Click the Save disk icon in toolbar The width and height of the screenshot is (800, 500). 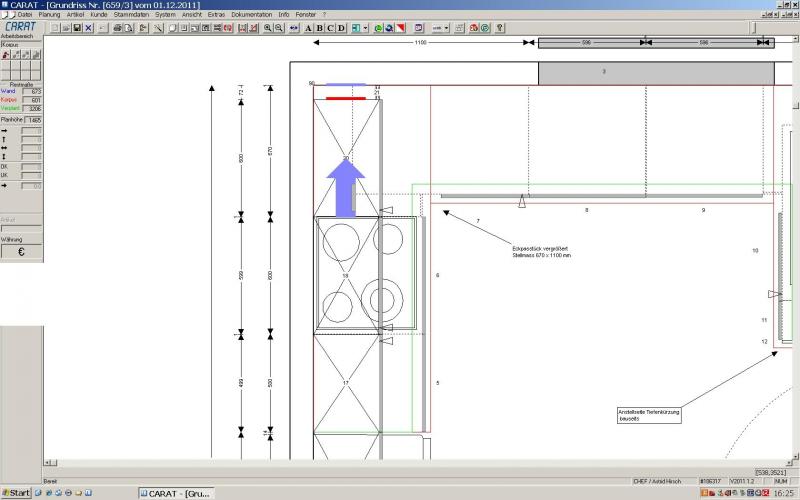point(76,28)
